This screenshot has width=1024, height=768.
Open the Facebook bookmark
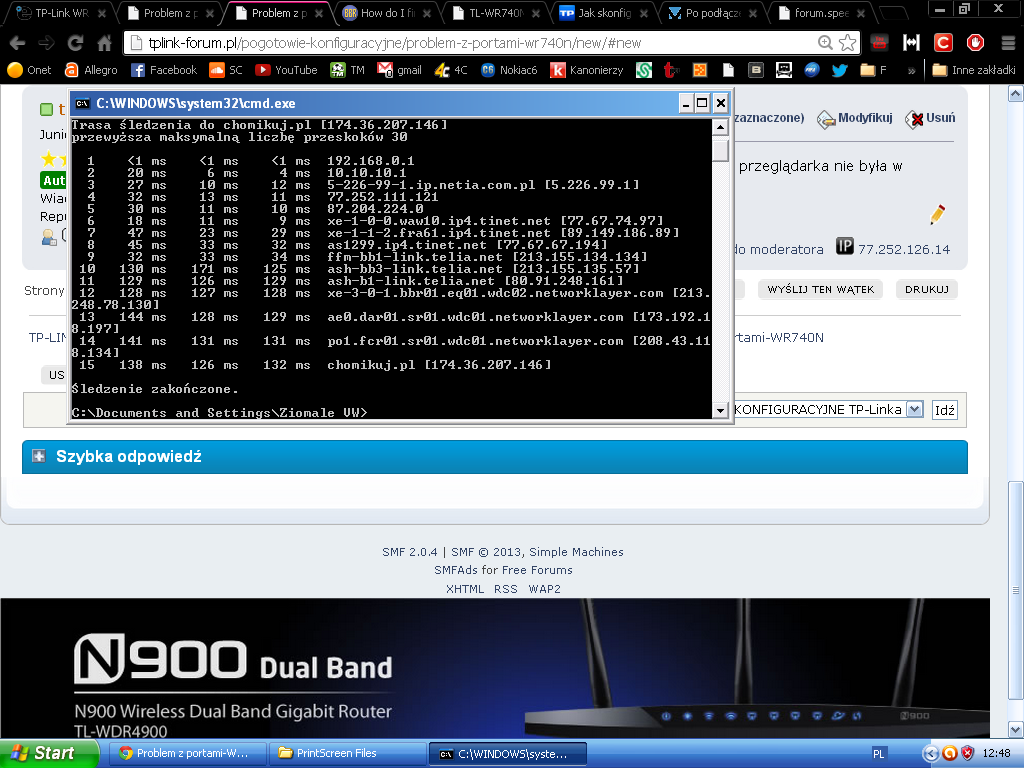point(164,70)
